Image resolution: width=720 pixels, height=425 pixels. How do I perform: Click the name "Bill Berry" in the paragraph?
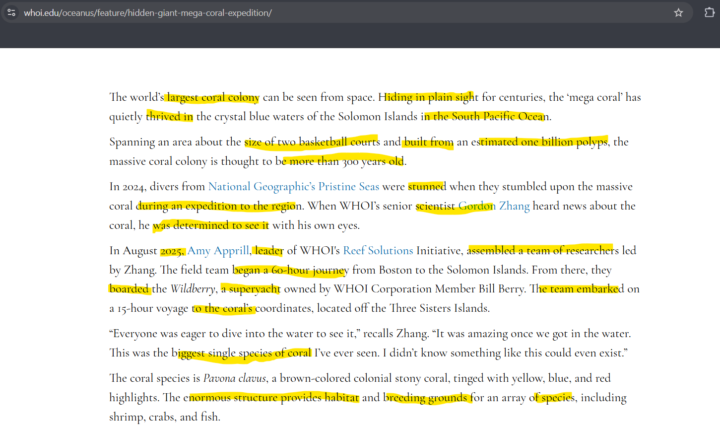(x=501, y=289)
